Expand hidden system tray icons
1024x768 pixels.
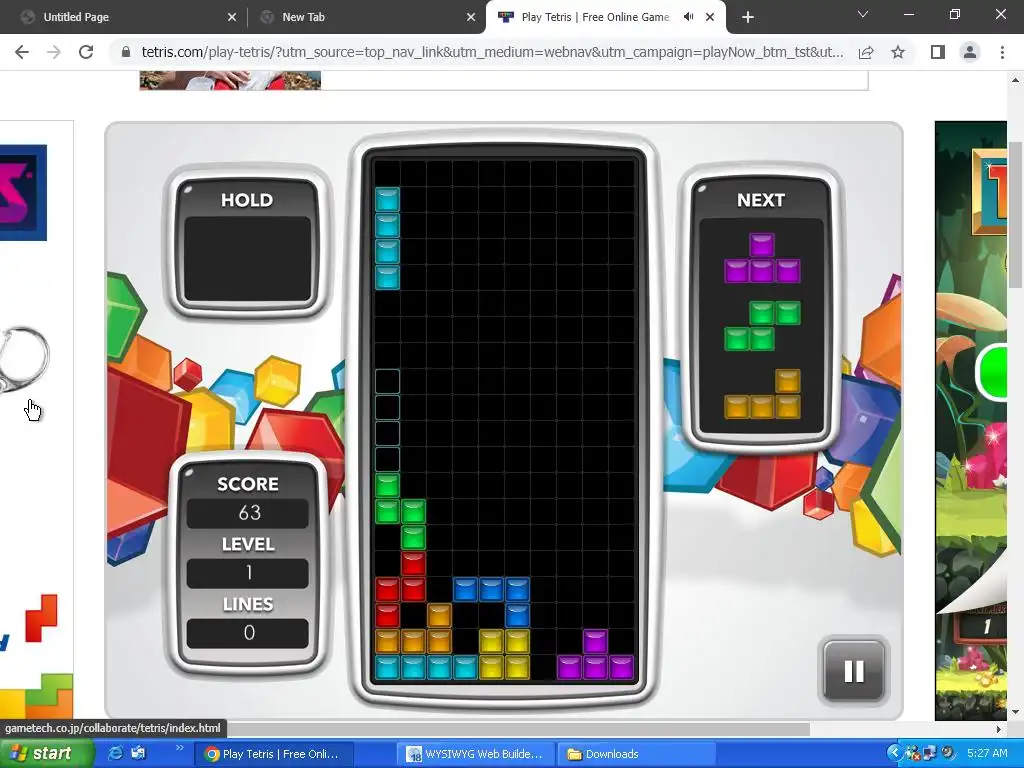pos(893,753)
